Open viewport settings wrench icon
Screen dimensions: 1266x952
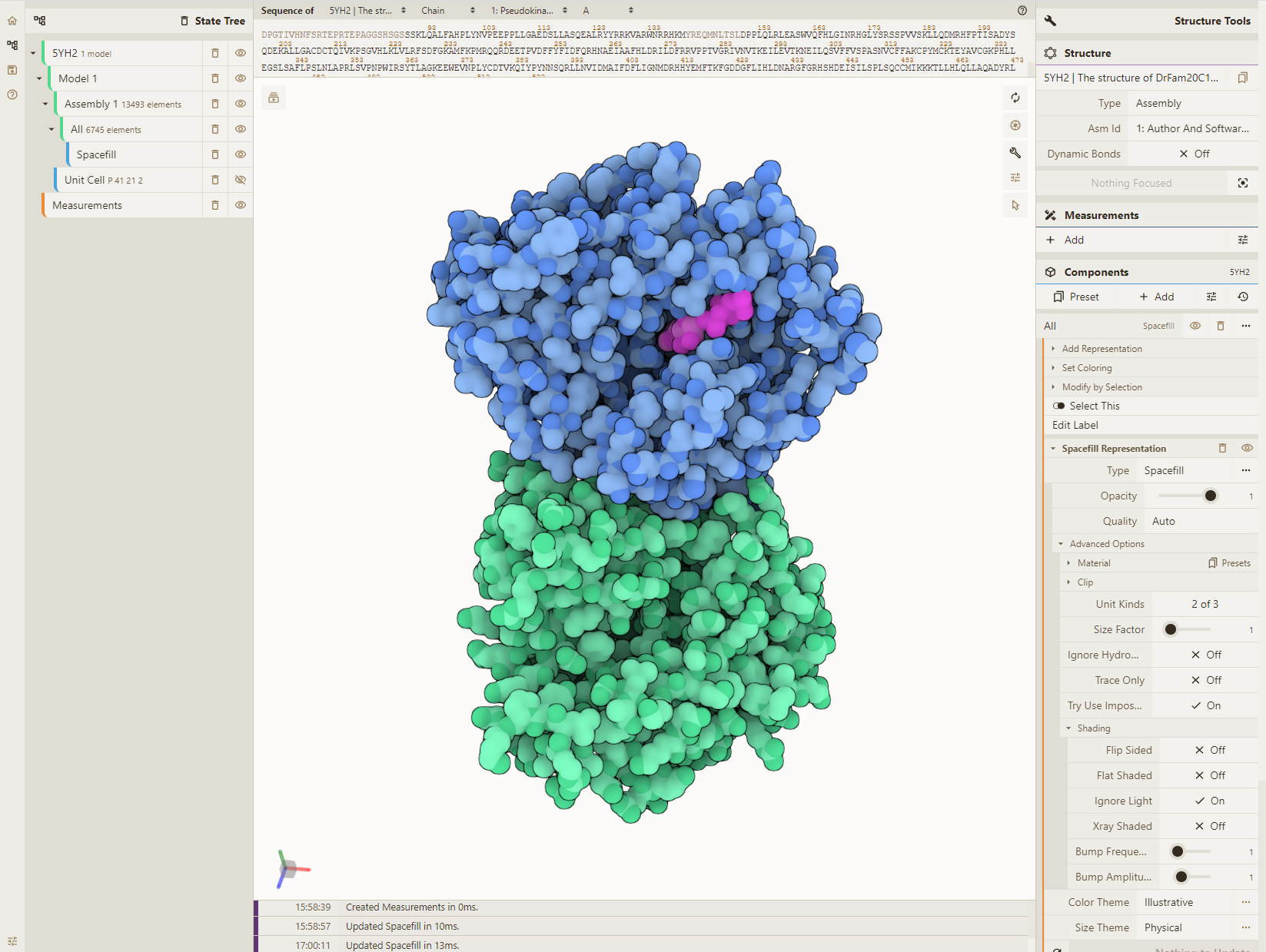click(x=1015, y=153)
